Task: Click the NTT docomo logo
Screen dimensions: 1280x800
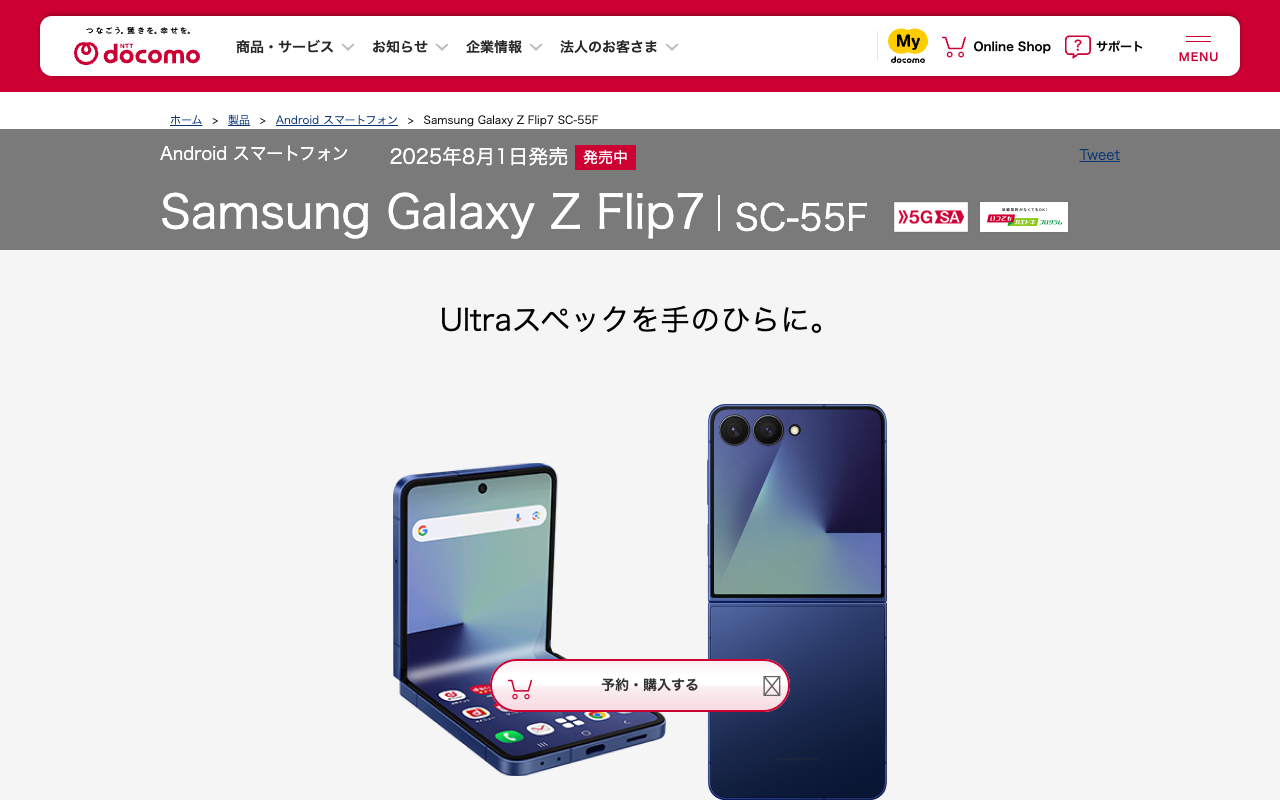Action: [x=137, y=46]
